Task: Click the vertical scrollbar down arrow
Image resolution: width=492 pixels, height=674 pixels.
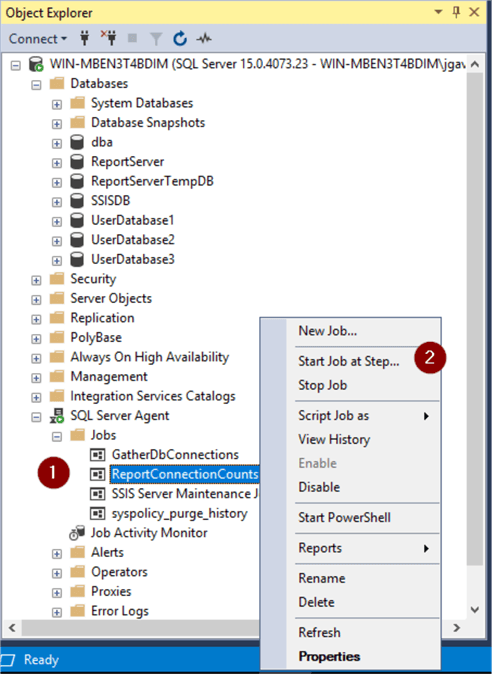Action: (x=474, y=610)
